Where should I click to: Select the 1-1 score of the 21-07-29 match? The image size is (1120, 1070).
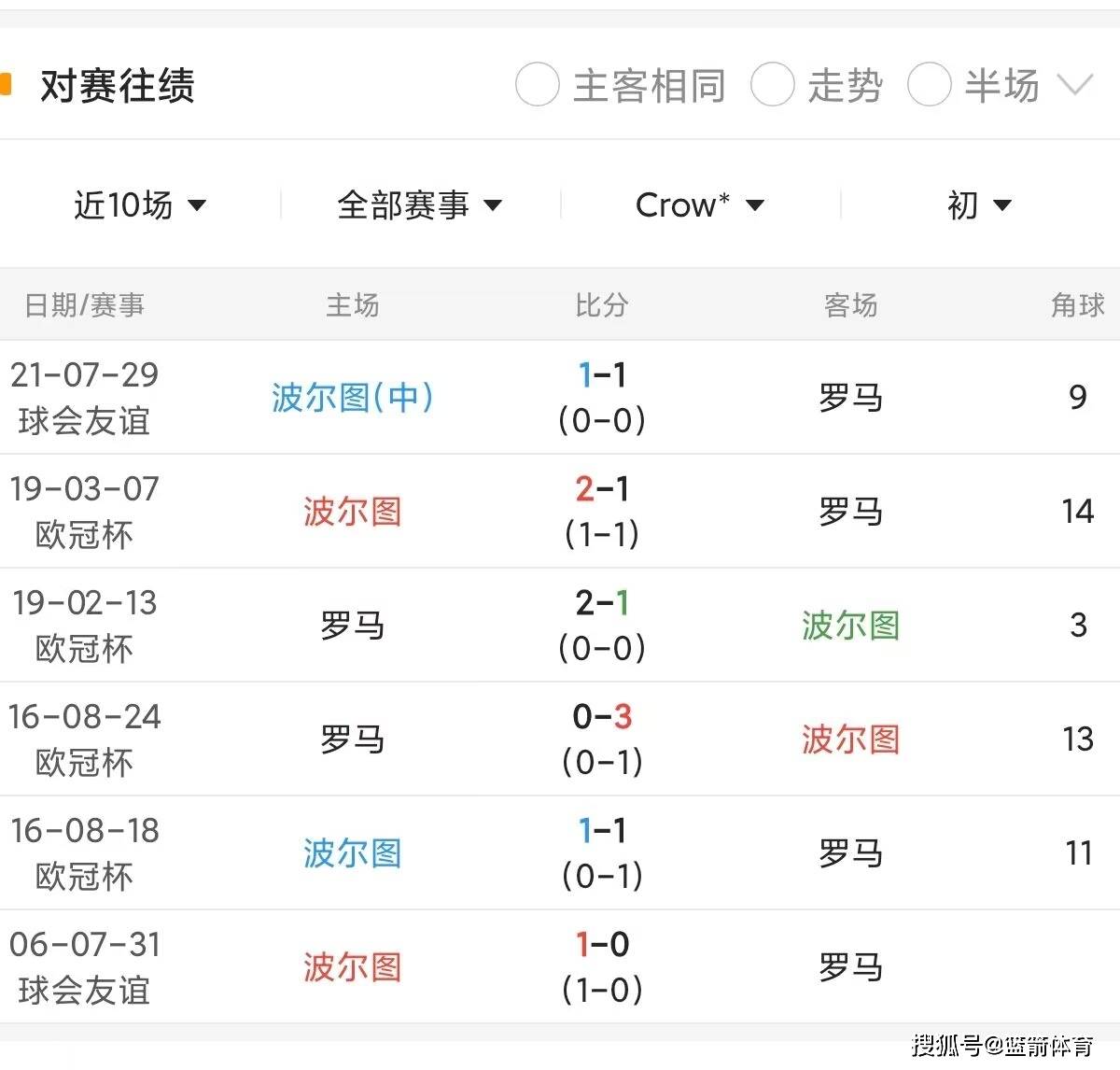click(x=602, y=376)
